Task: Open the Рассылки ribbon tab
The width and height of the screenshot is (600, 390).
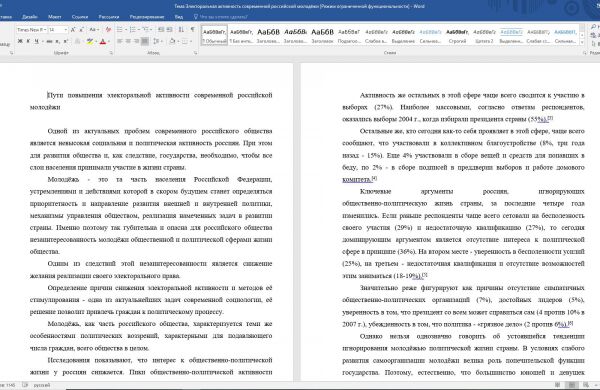Action: [109, 17]
